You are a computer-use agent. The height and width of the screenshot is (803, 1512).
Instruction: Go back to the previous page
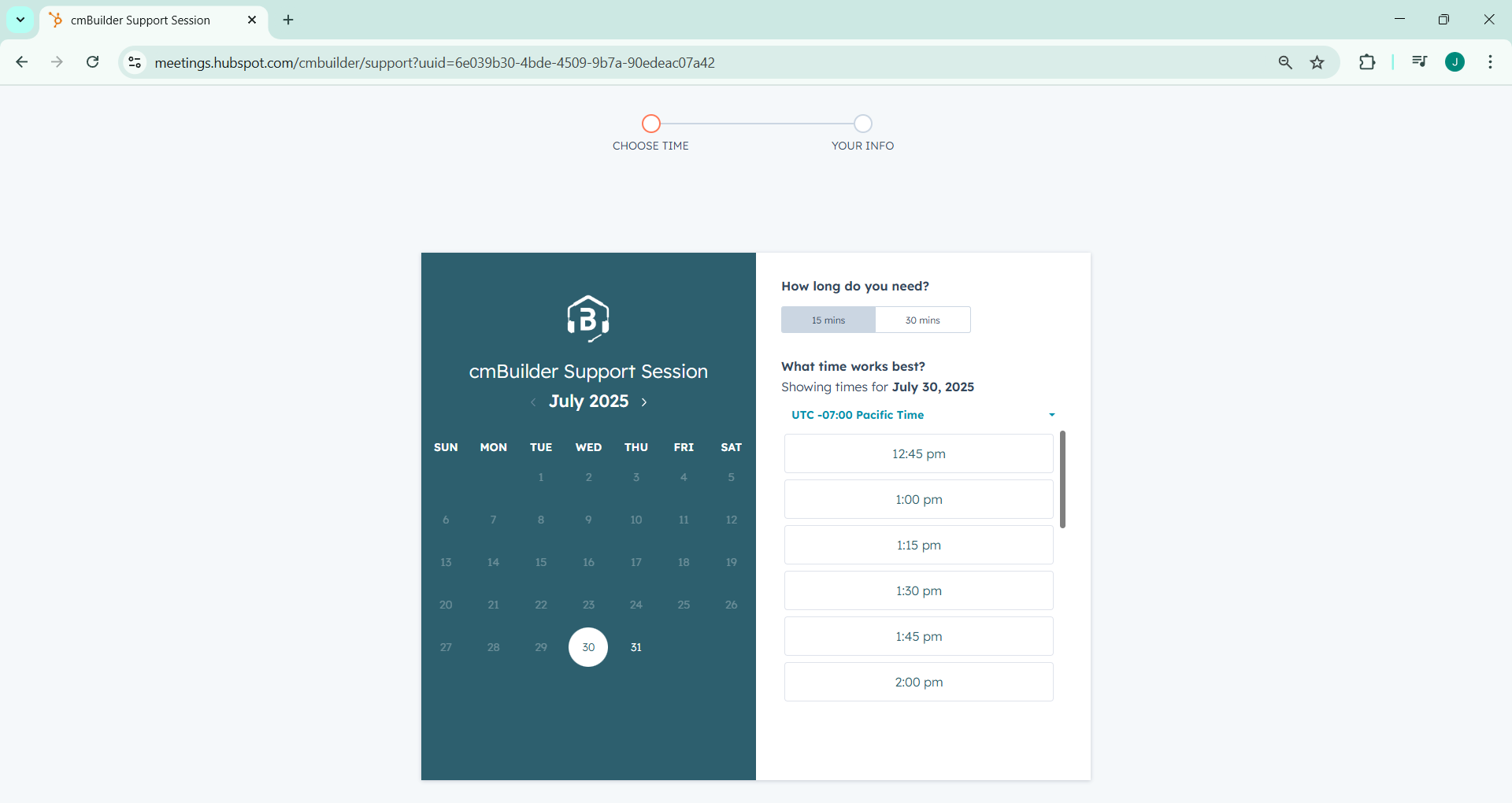(x=22, y=62)
